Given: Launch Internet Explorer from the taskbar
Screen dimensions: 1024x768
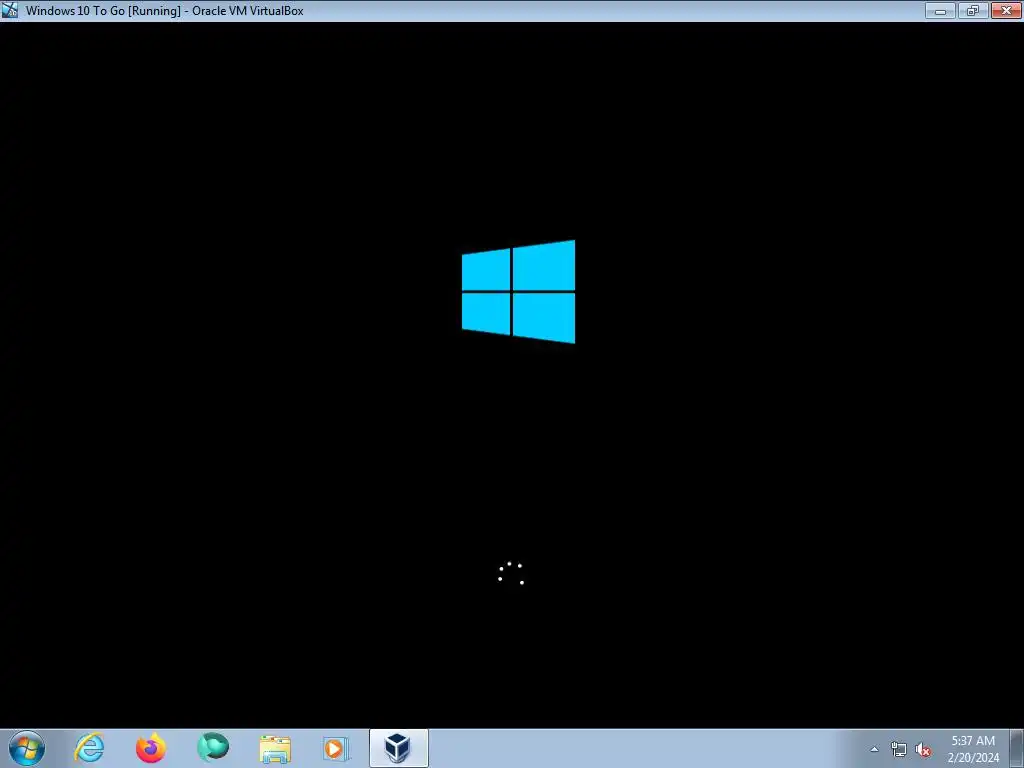Looking at the screenshot, I should 89,748.
